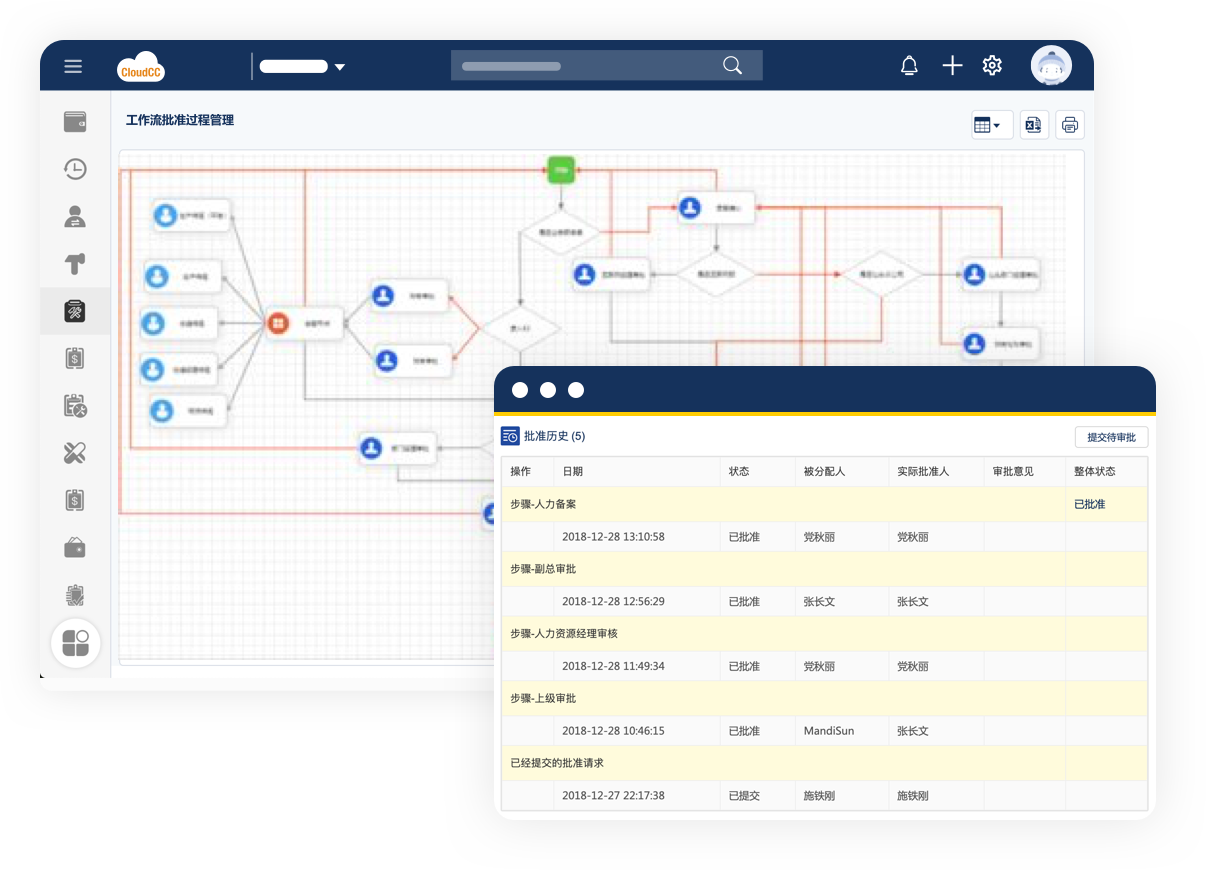Click the CloudCC logo
The width and height of the screenshot is (1206, 870).
[x=141, y=67]
